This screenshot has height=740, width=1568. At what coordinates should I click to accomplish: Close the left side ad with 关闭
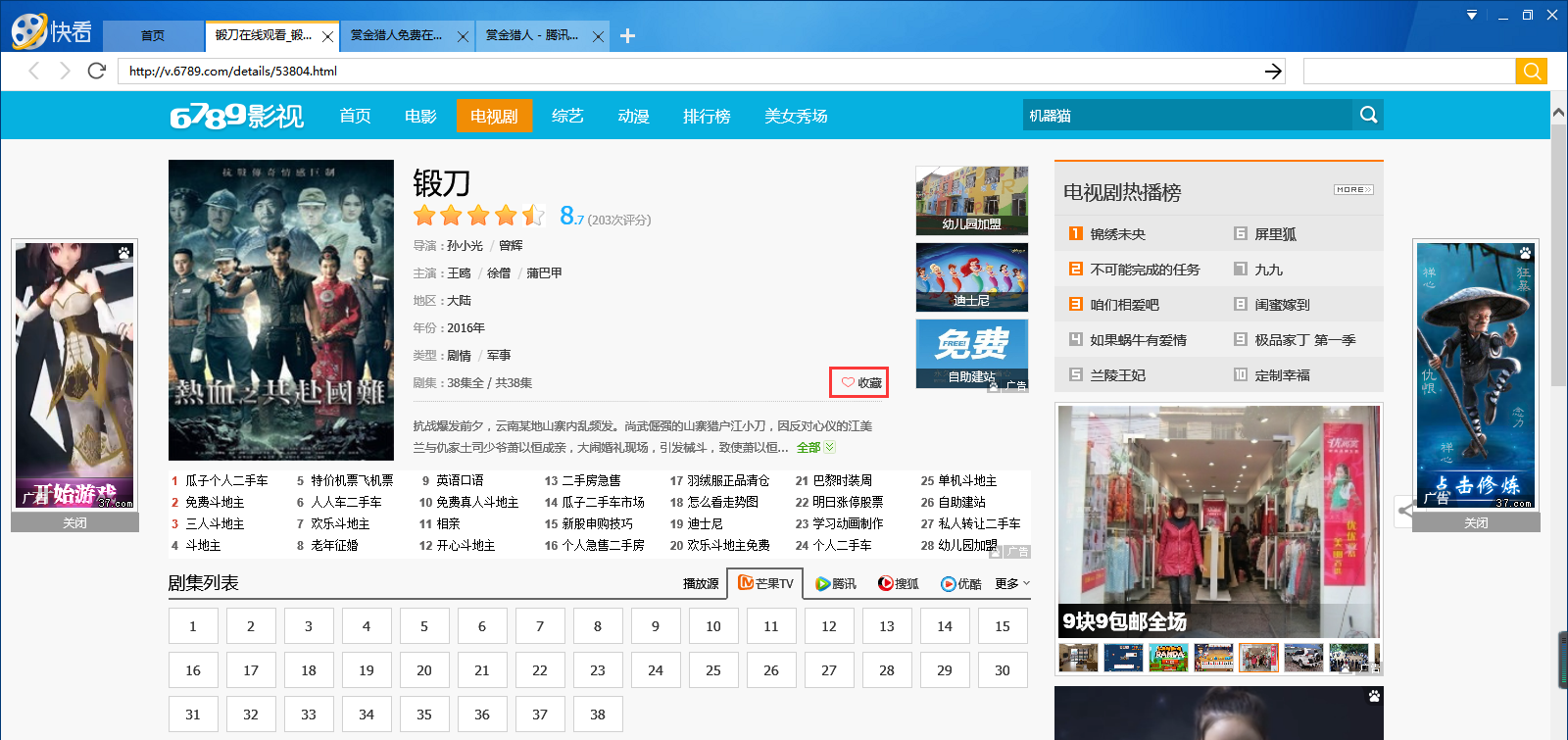point(74,522)
